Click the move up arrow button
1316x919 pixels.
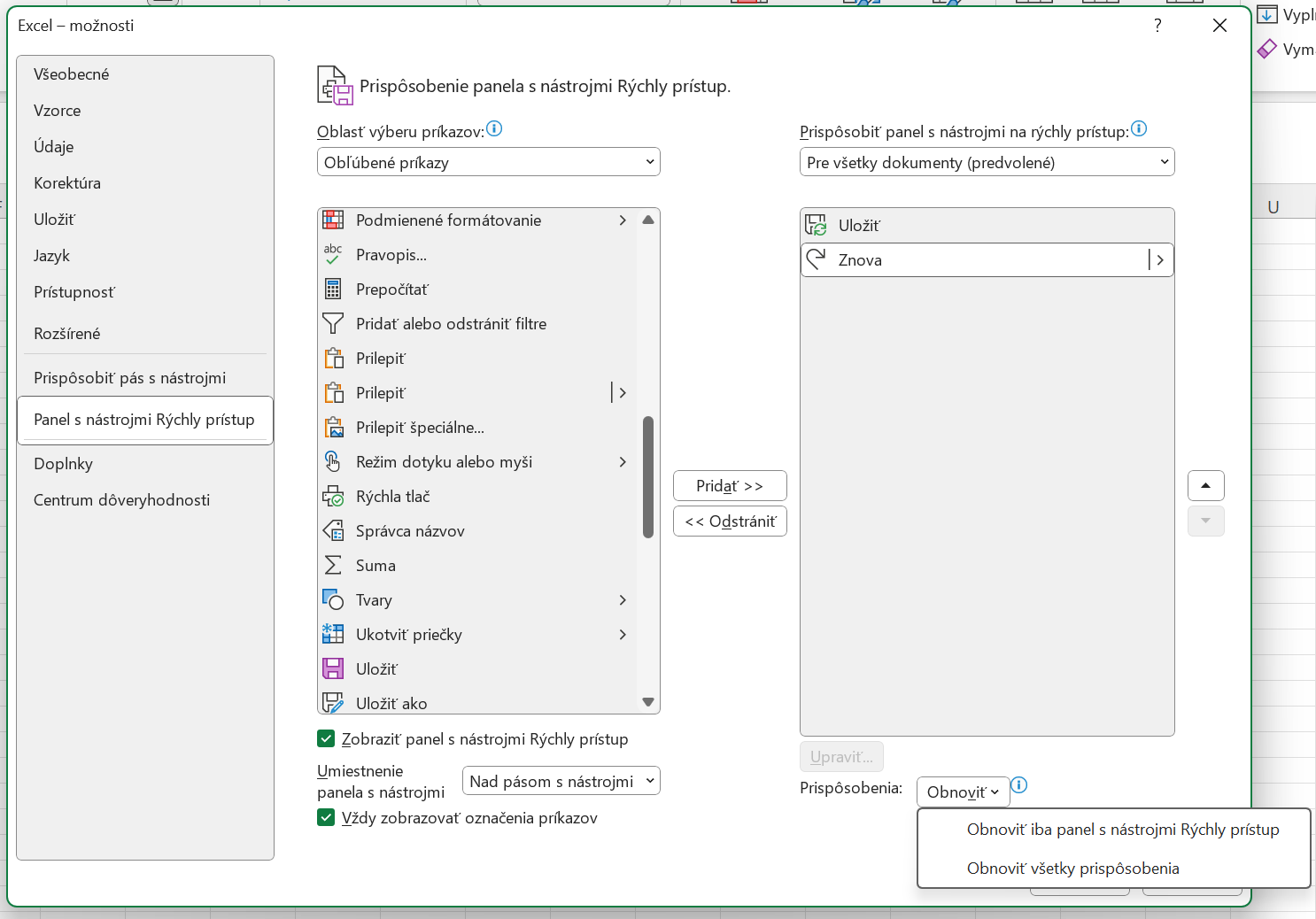click(x=1206, y=485)
